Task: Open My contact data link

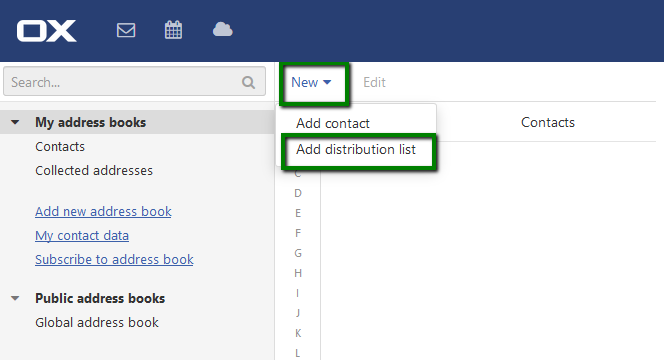Action: (x=82, y=235)
